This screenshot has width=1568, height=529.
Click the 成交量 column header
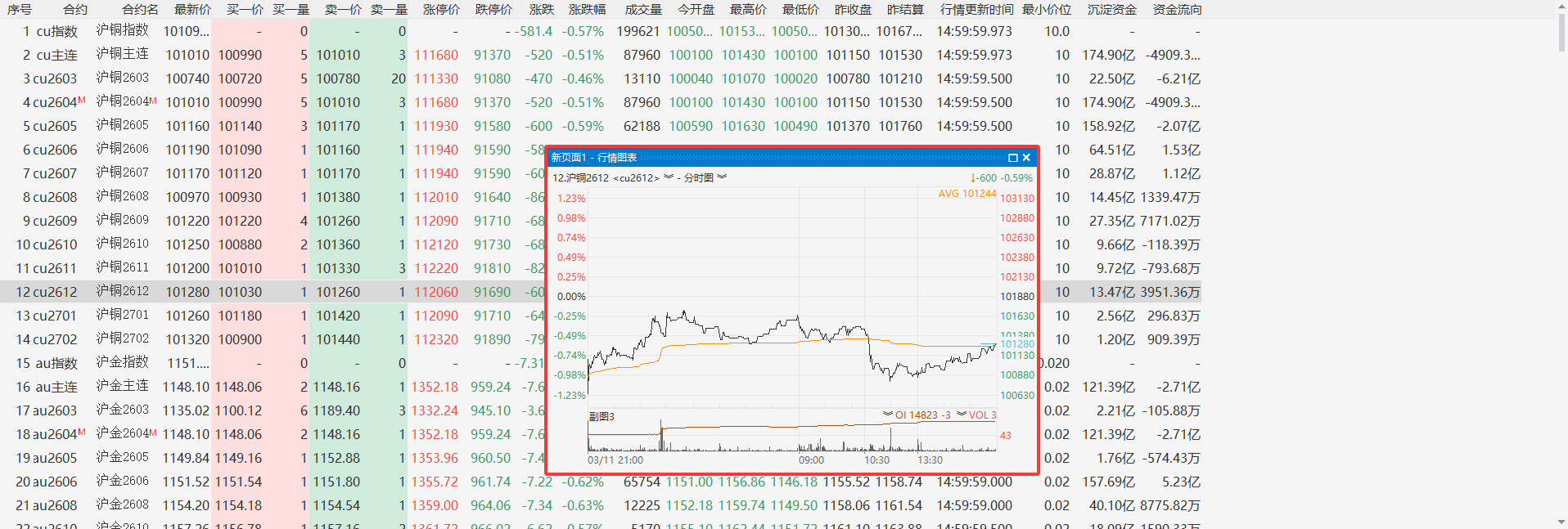coord(642,10)
